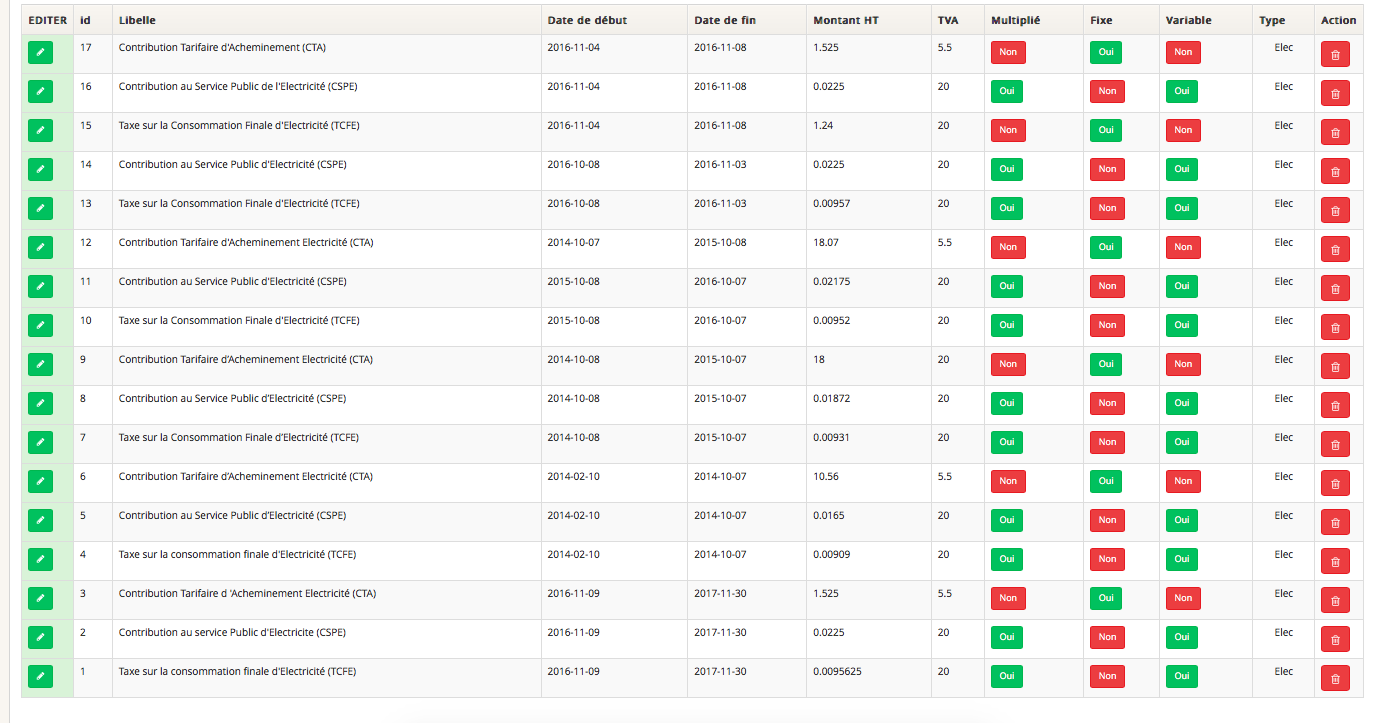Sort by the 'id' column header
Image resolution: width=1374 pixels, height=723 pixels.
(85, 20)
